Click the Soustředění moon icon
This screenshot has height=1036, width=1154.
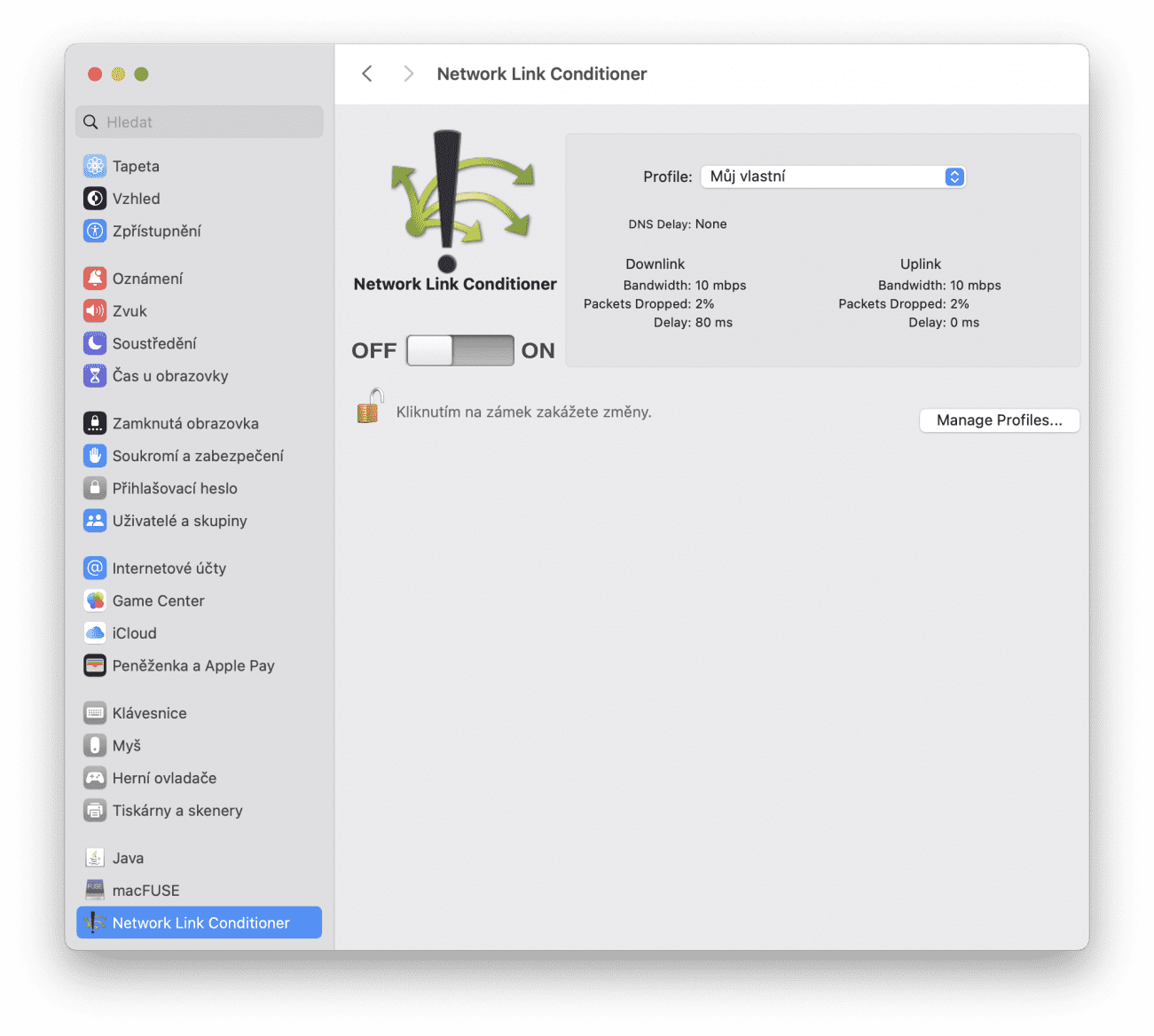pos(95,343)
